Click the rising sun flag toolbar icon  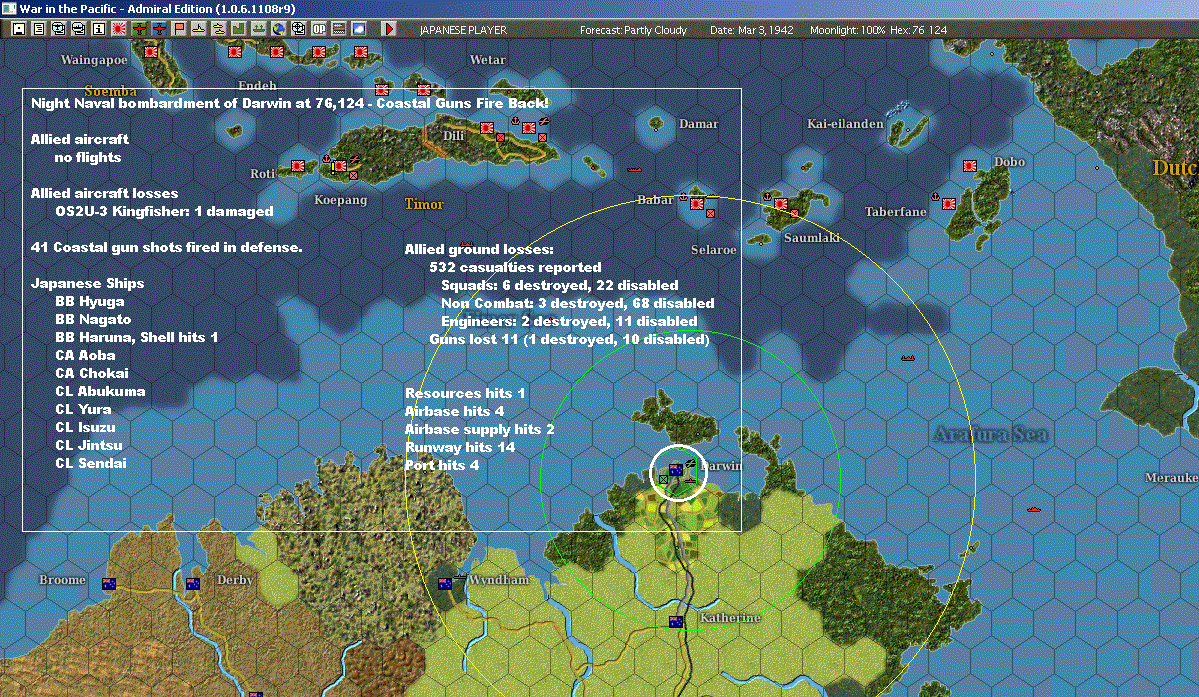click(119, 29)
